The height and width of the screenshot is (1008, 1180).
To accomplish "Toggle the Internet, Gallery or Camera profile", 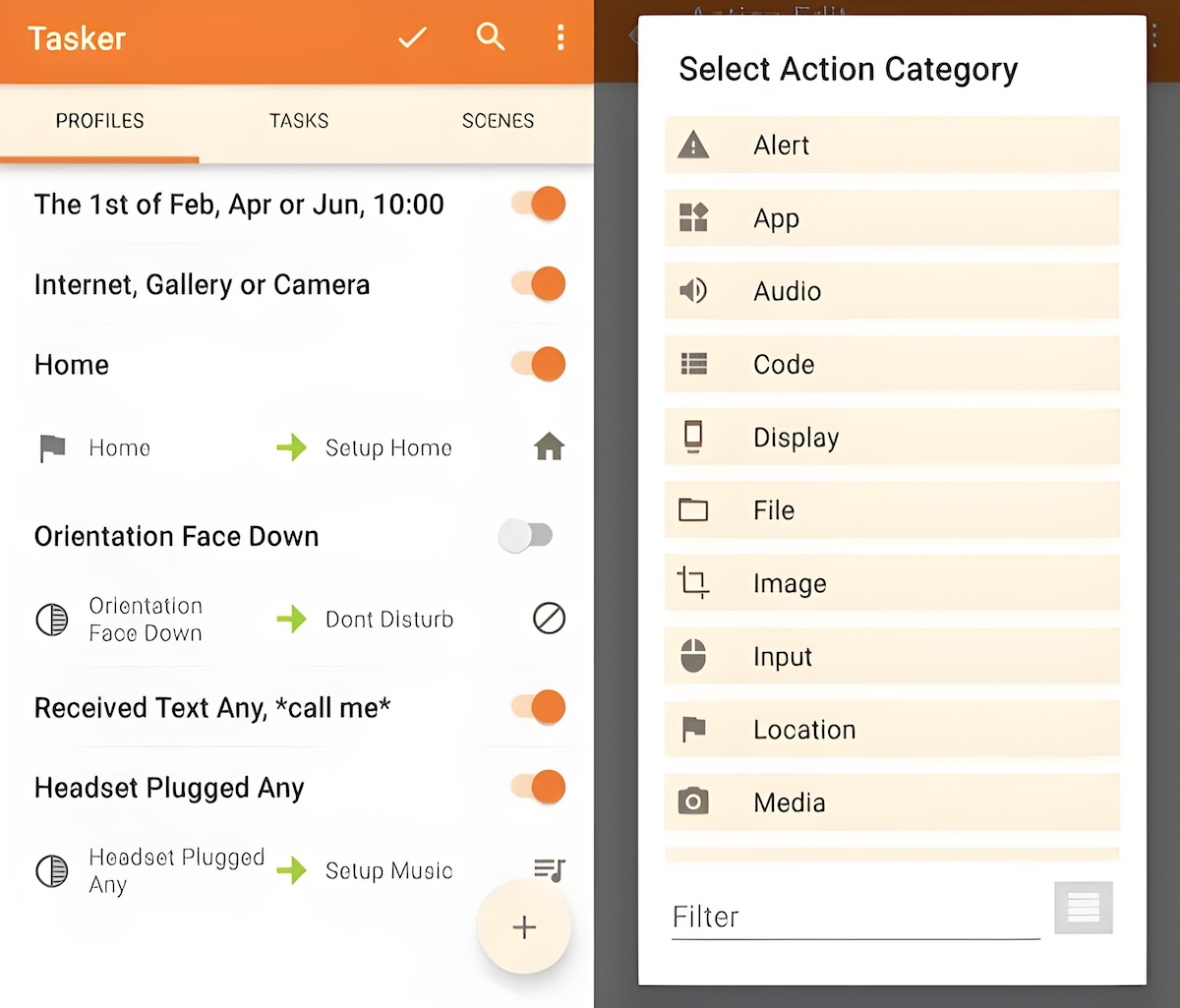I will (538, 284).
